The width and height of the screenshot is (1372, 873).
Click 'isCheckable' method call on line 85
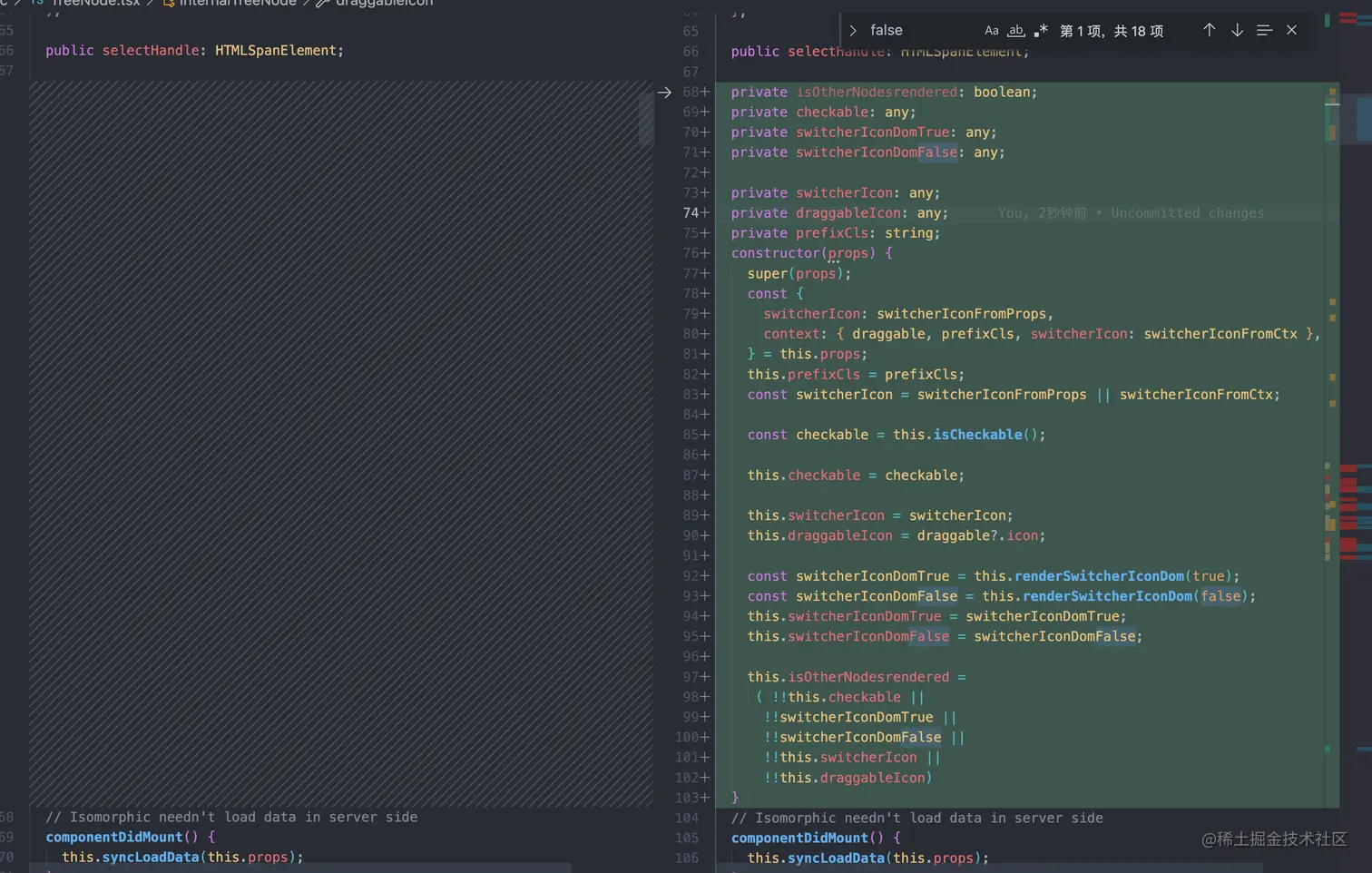pyautogui.click(x=977, y=435)
